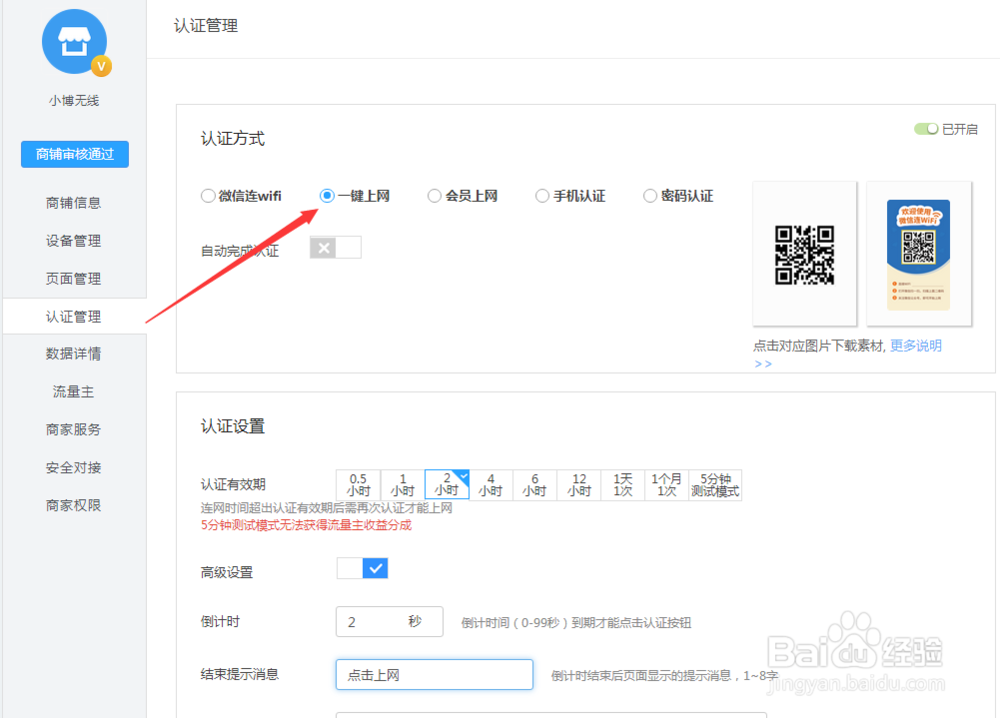Select the 一键上网 authentication method
This screenshot has height=718, width=1000.
(x=325, y=195)
